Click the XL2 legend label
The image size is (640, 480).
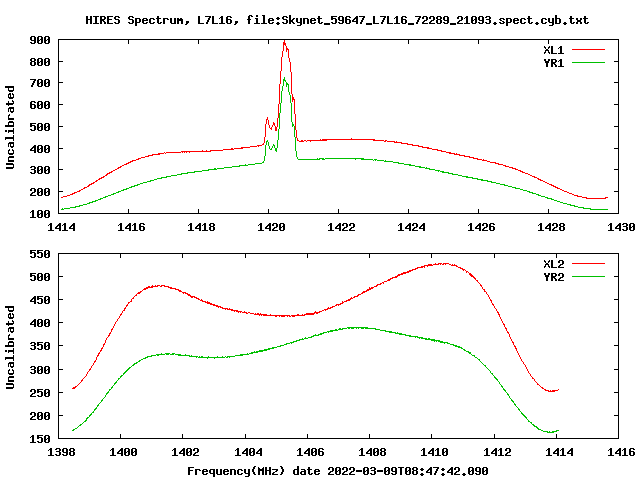(553, 264)
